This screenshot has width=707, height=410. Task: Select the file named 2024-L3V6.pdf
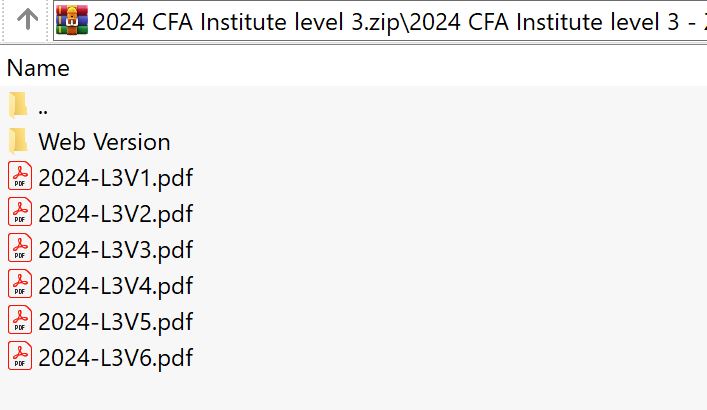[x=115, y=358]
